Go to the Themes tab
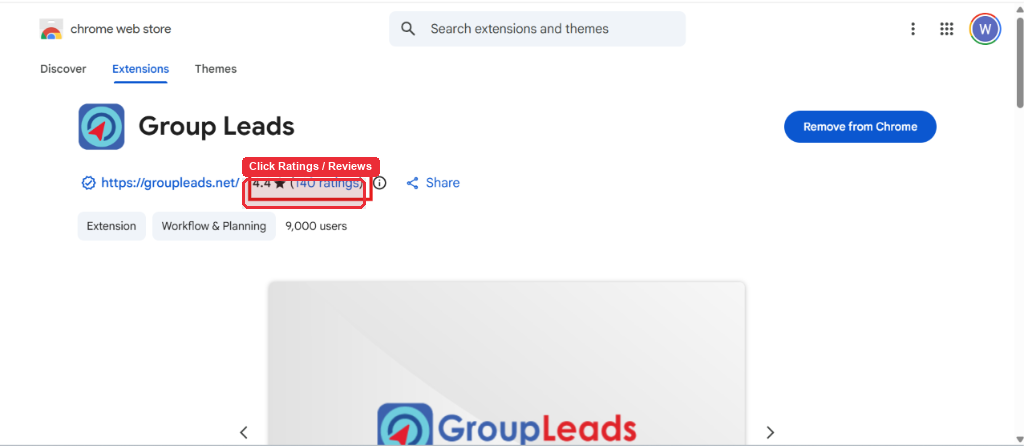Screen dimensions: 1024x446 pyautogui.click(x=216, y=69)
